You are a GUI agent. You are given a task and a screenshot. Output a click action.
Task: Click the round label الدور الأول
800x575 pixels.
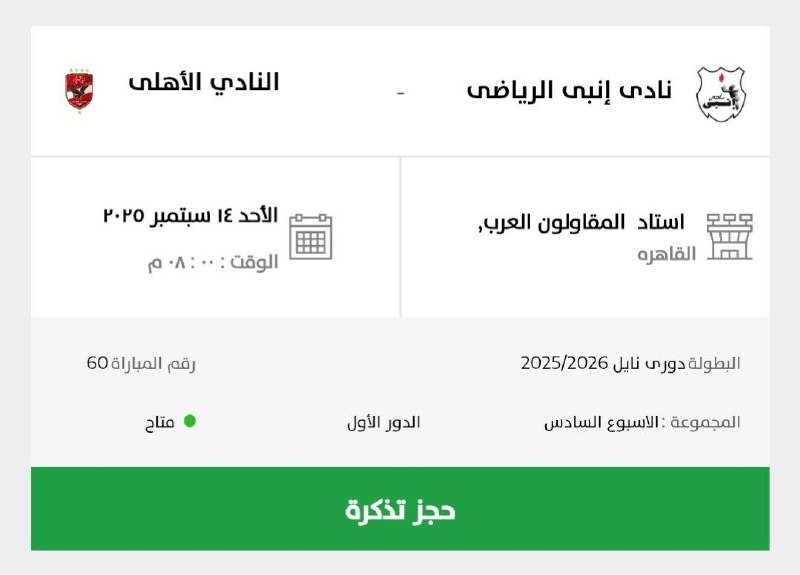pos(384,422)
